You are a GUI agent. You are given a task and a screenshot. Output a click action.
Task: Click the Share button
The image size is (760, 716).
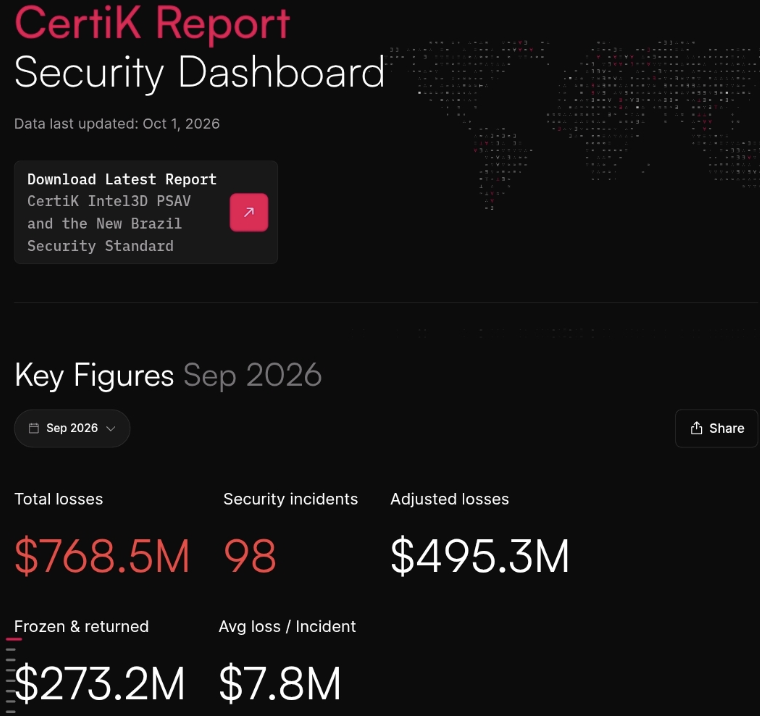(716, 428)
